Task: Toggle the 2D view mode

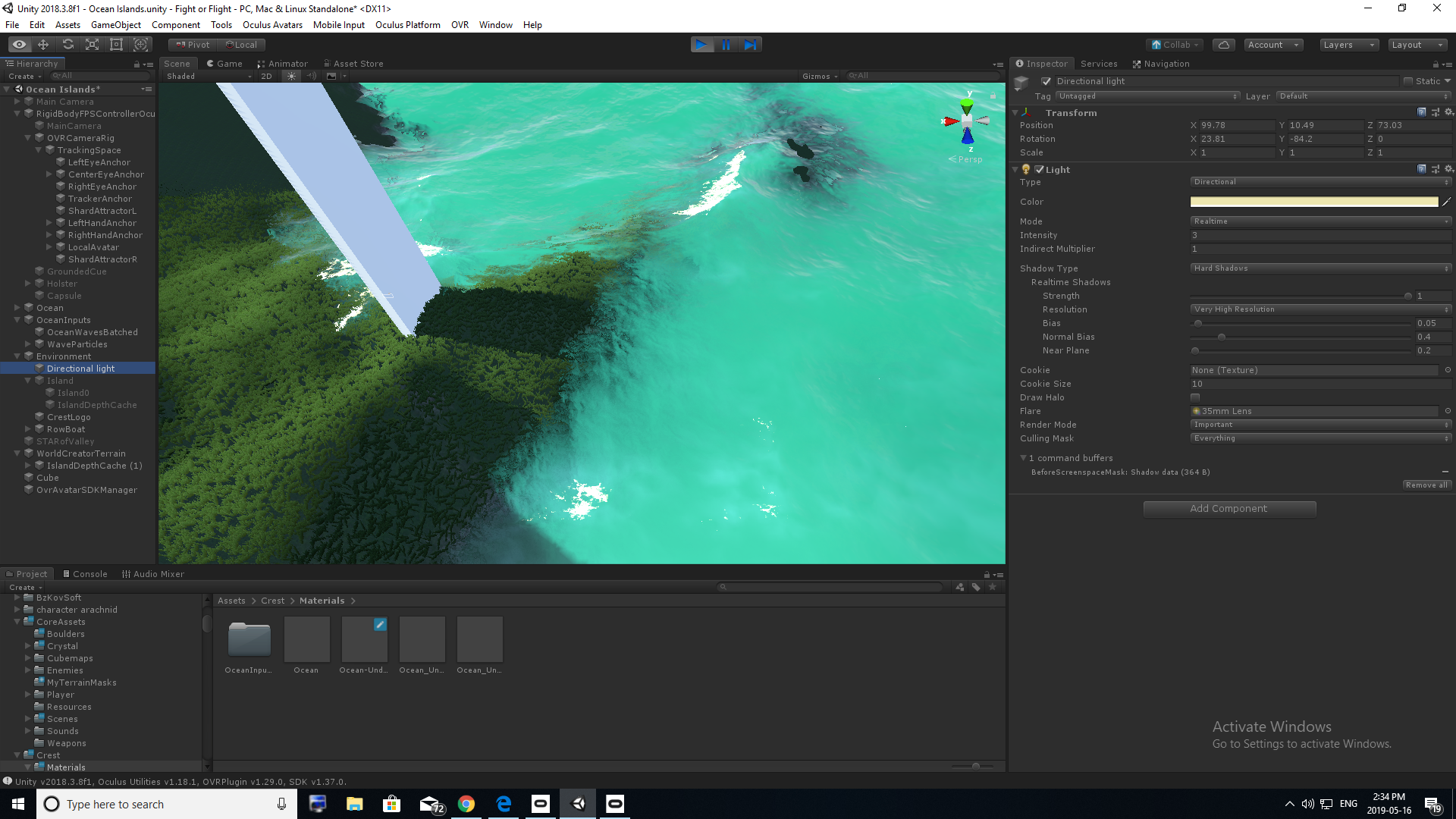Action: (x=267, y=76)
